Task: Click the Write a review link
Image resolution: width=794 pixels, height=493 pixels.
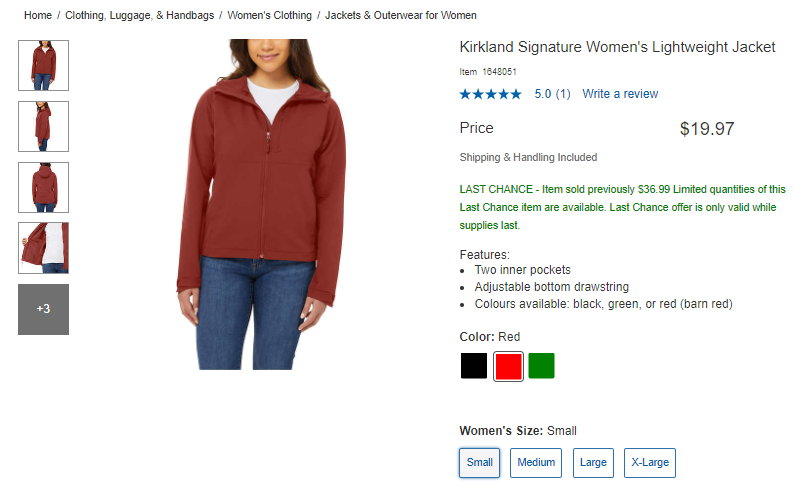Action: coord(620,94)
